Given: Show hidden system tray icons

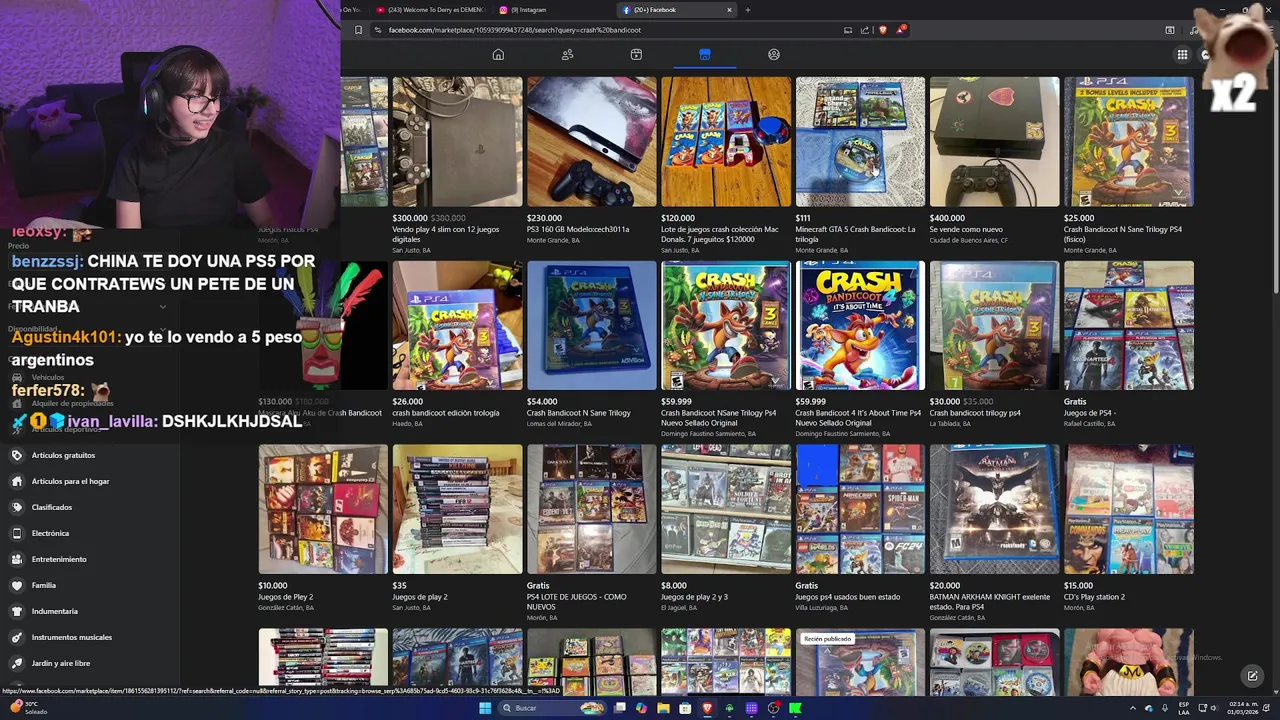Looking at the screenshot, I should pos(1132,708).
